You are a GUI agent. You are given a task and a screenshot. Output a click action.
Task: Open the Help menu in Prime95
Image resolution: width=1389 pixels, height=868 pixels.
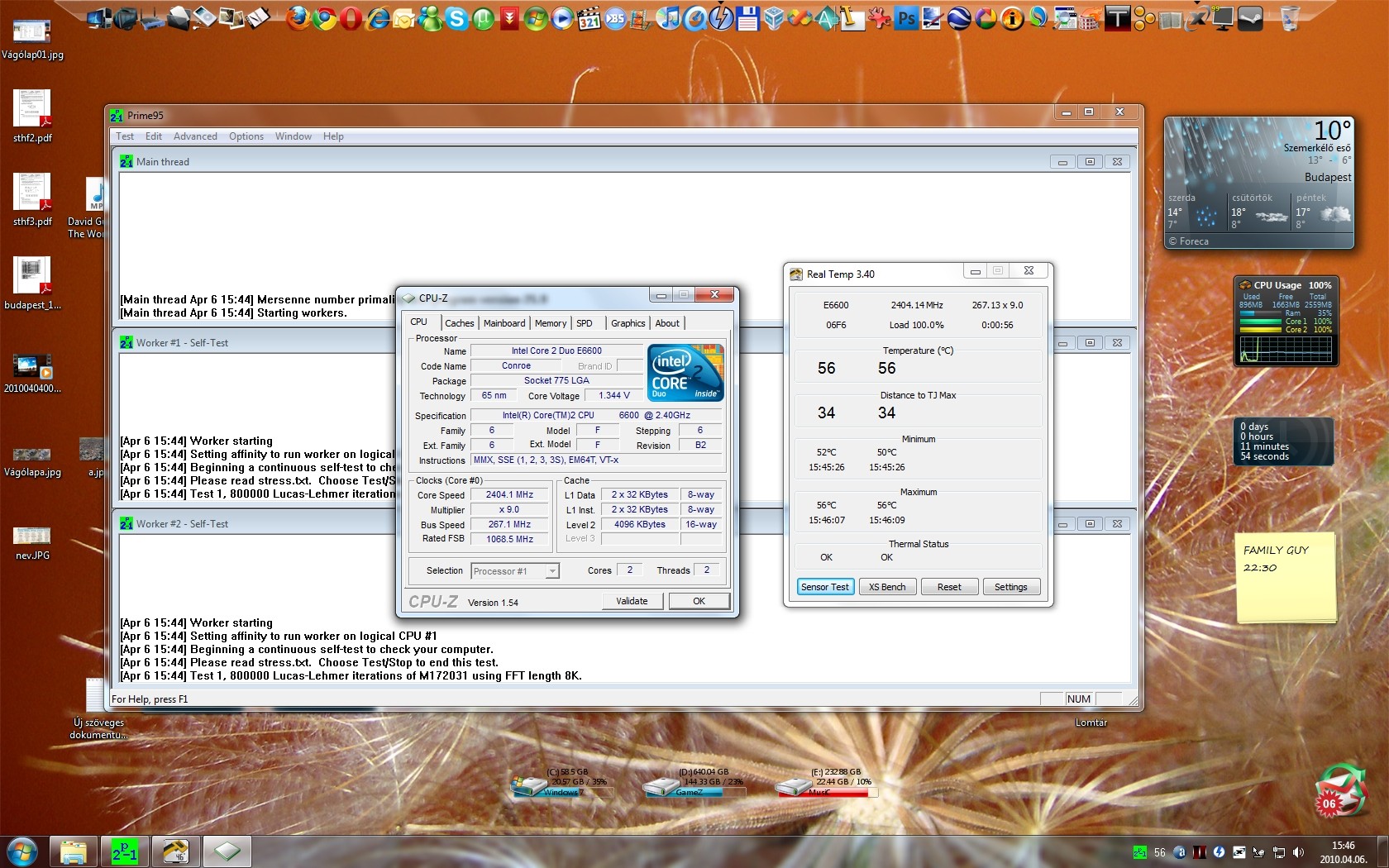pos(333,136)
